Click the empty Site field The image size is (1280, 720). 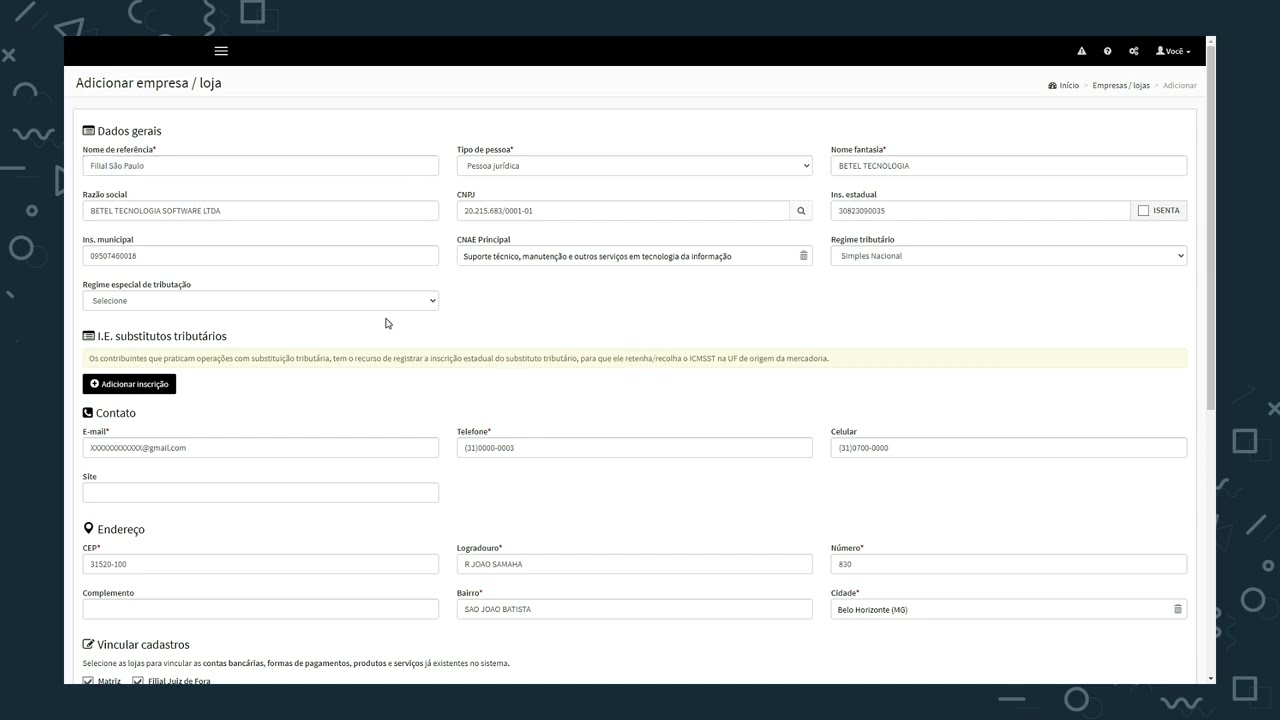coord(261,493)
